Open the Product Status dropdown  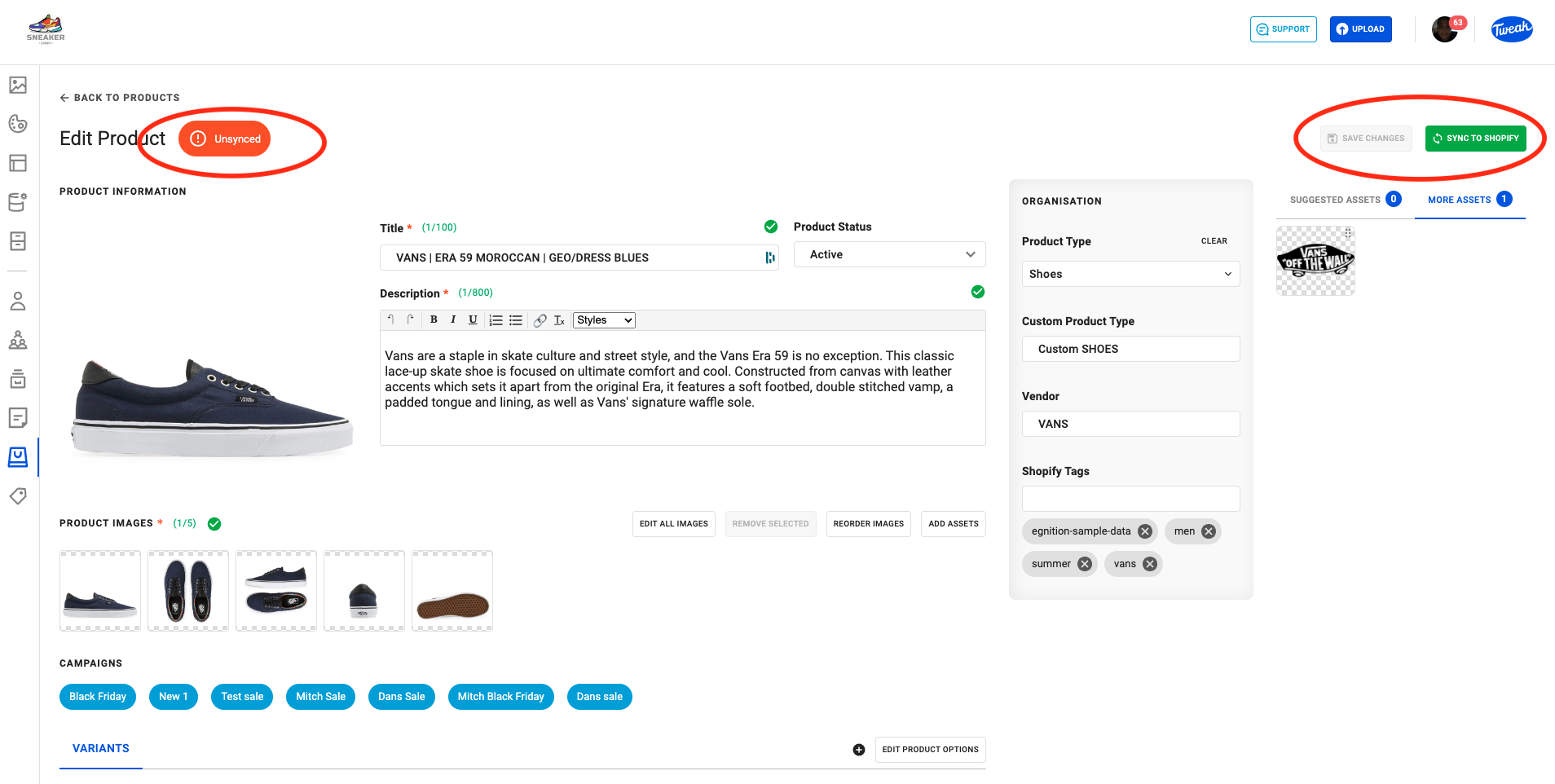coord(890,254)
